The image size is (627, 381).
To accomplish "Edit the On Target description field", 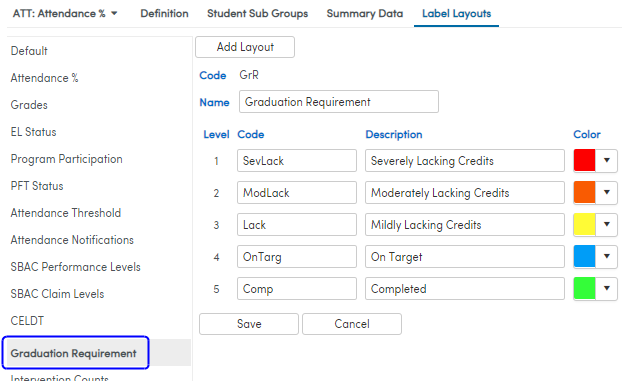I will click(465, 257).
